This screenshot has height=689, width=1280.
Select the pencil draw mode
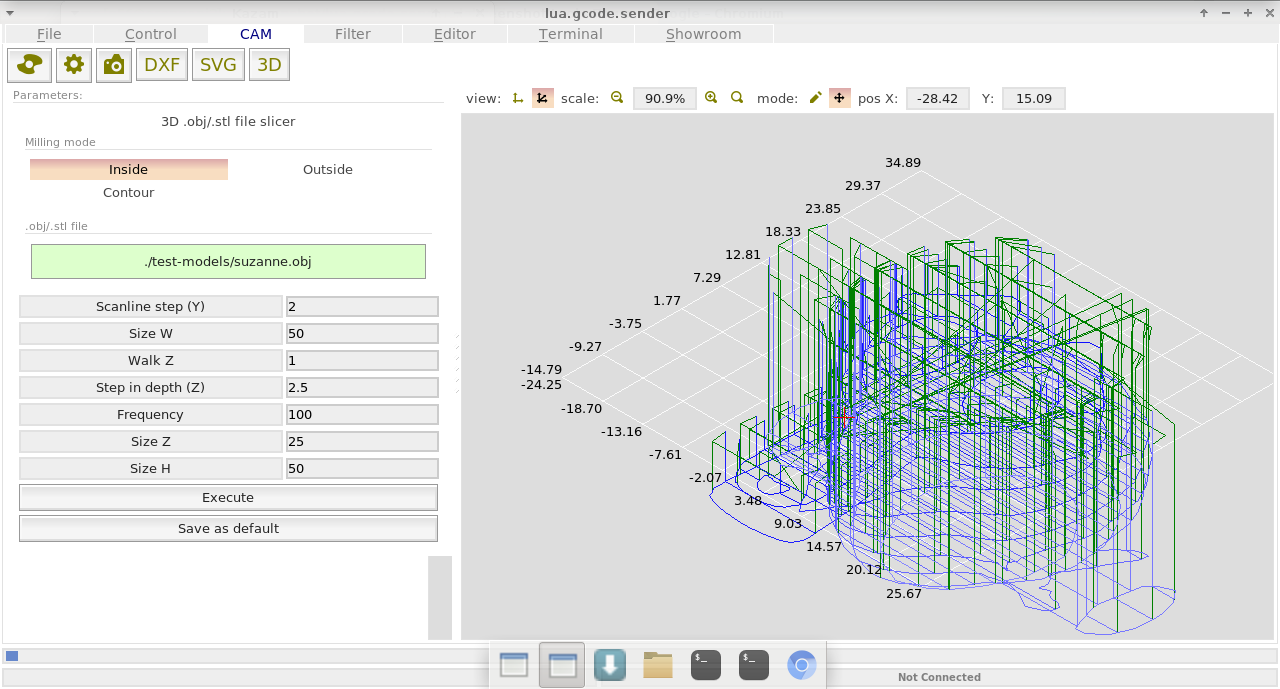point(815,98)
